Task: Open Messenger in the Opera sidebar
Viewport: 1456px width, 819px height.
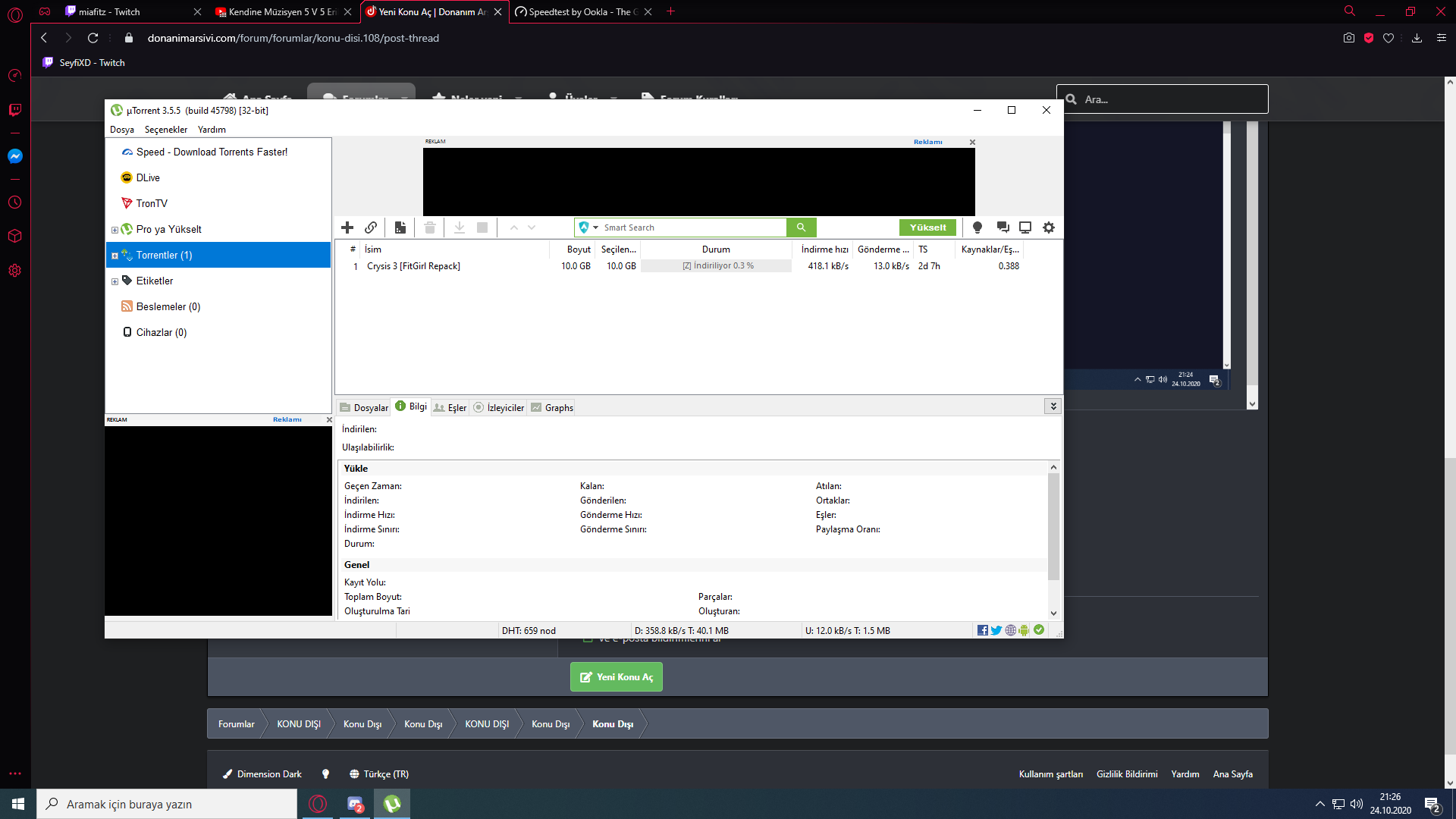Action: point(14,156)
